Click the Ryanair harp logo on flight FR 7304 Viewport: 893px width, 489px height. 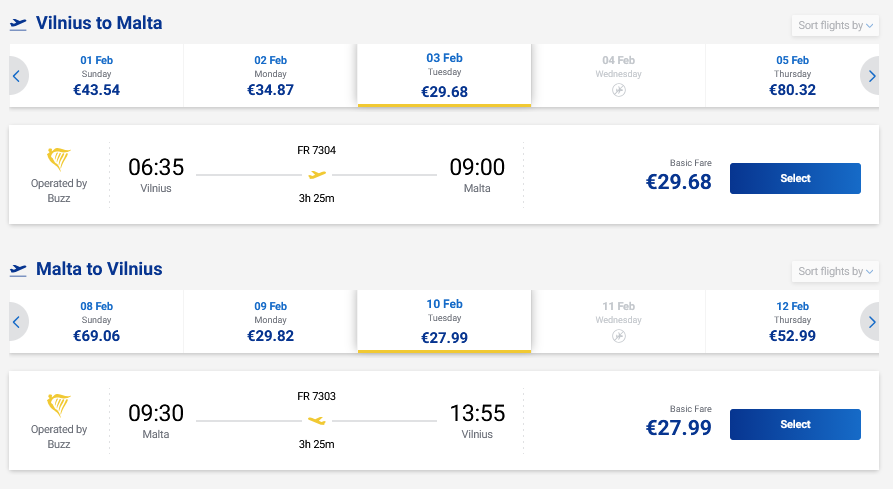pos(59,159)
